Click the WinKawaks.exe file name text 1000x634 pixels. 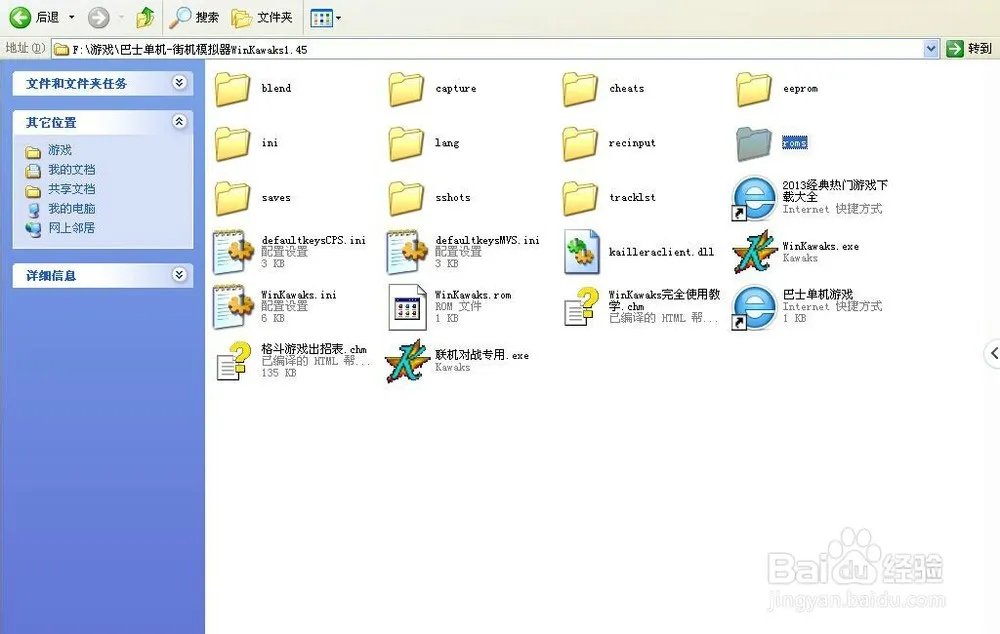click(821, 246)
